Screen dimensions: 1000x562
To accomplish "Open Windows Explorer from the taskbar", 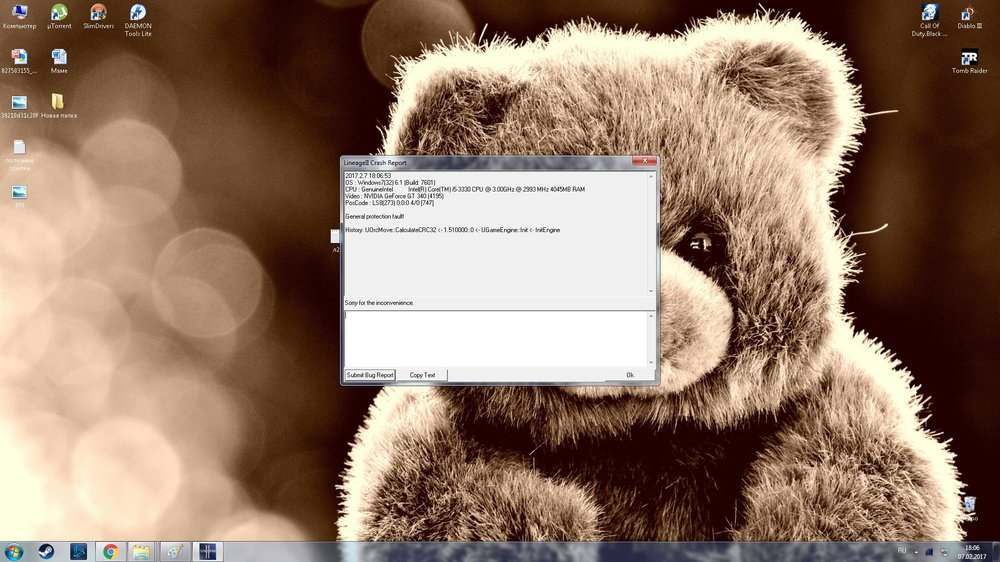I will 141,551.
